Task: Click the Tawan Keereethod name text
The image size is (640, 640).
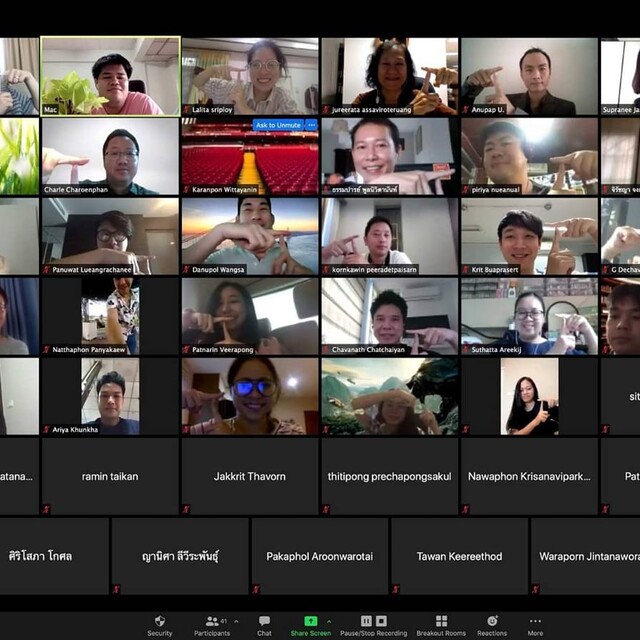Action: tap(459, 556)
